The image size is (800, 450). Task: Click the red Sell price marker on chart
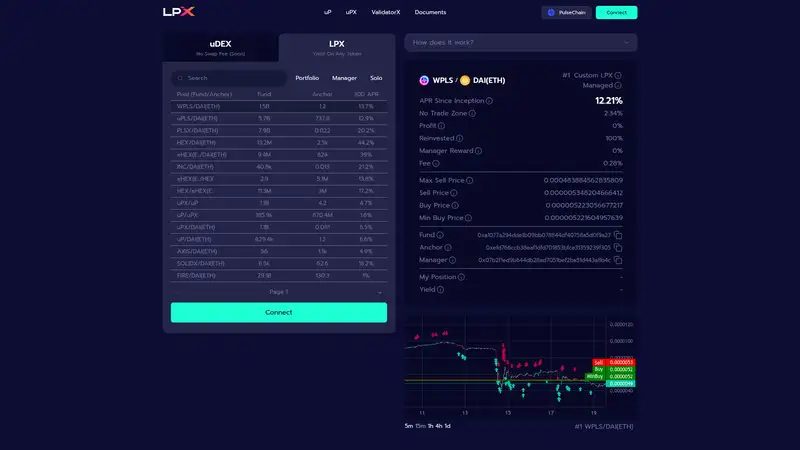point(614,362)
